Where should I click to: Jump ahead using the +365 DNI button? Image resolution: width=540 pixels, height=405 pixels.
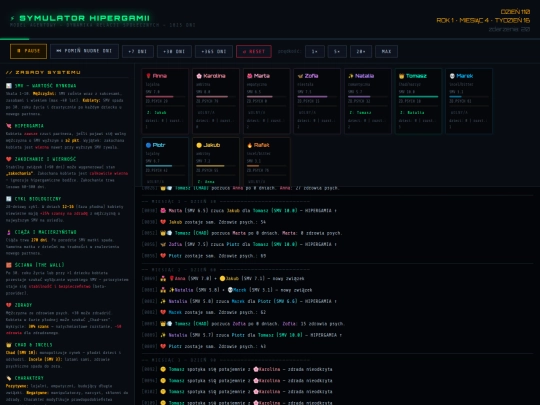pos(214,52)
